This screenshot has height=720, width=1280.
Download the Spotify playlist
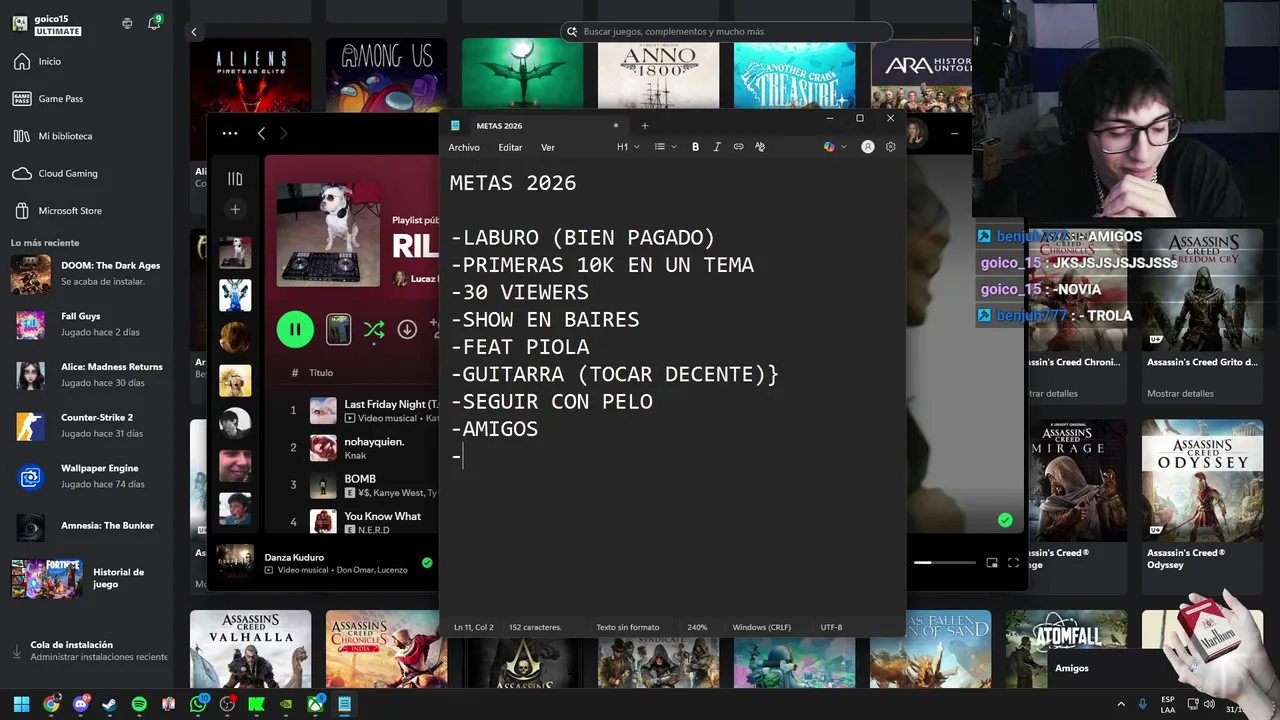click(407, 329)
